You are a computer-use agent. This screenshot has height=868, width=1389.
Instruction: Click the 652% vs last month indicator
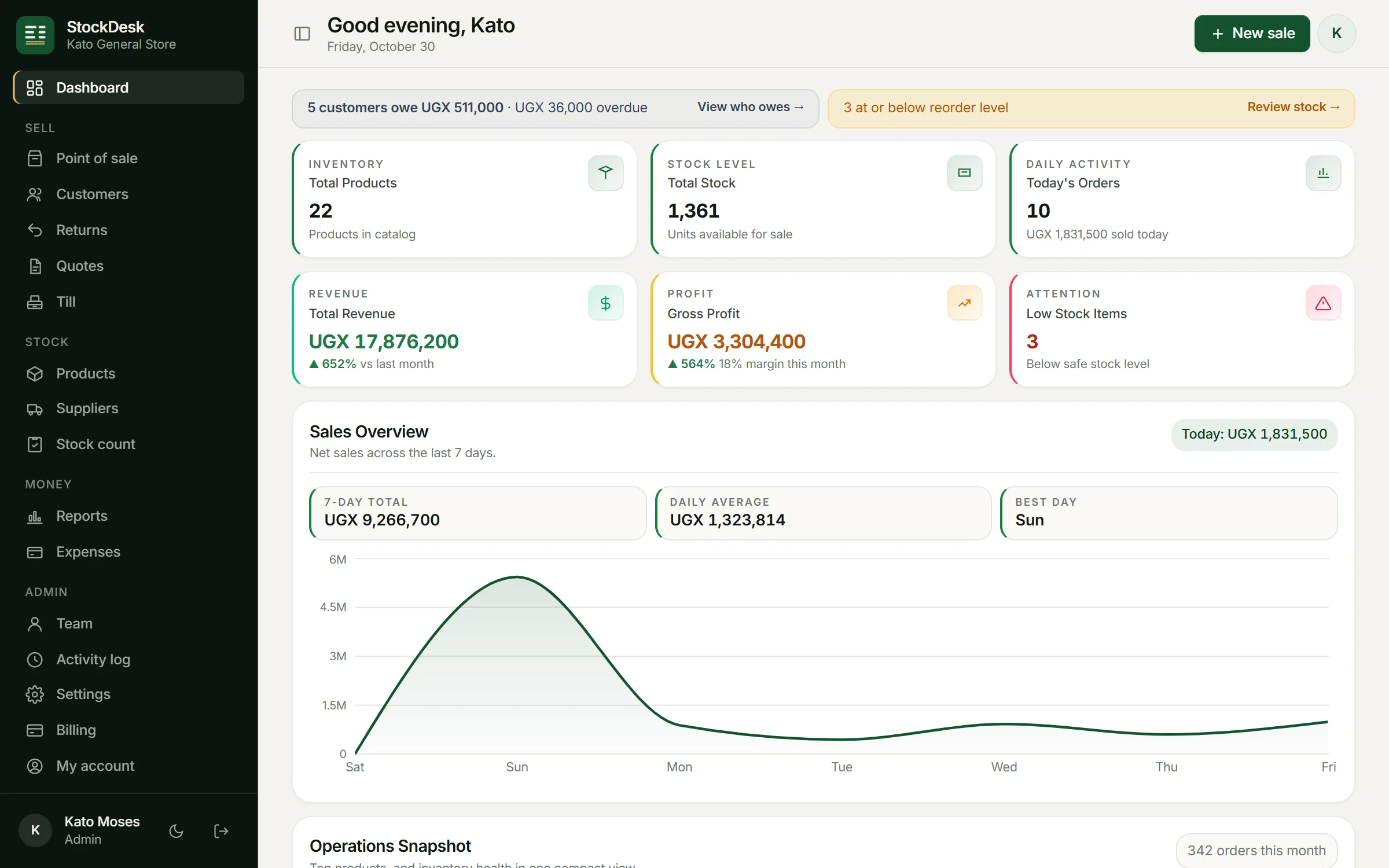pos(371,364)
